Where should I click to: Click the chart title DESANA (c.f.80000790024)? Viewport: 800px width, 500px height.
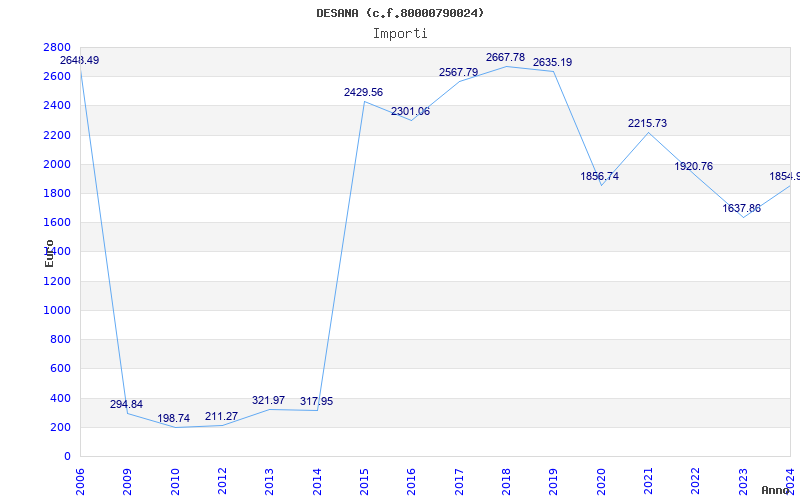(x=400, y=13)
